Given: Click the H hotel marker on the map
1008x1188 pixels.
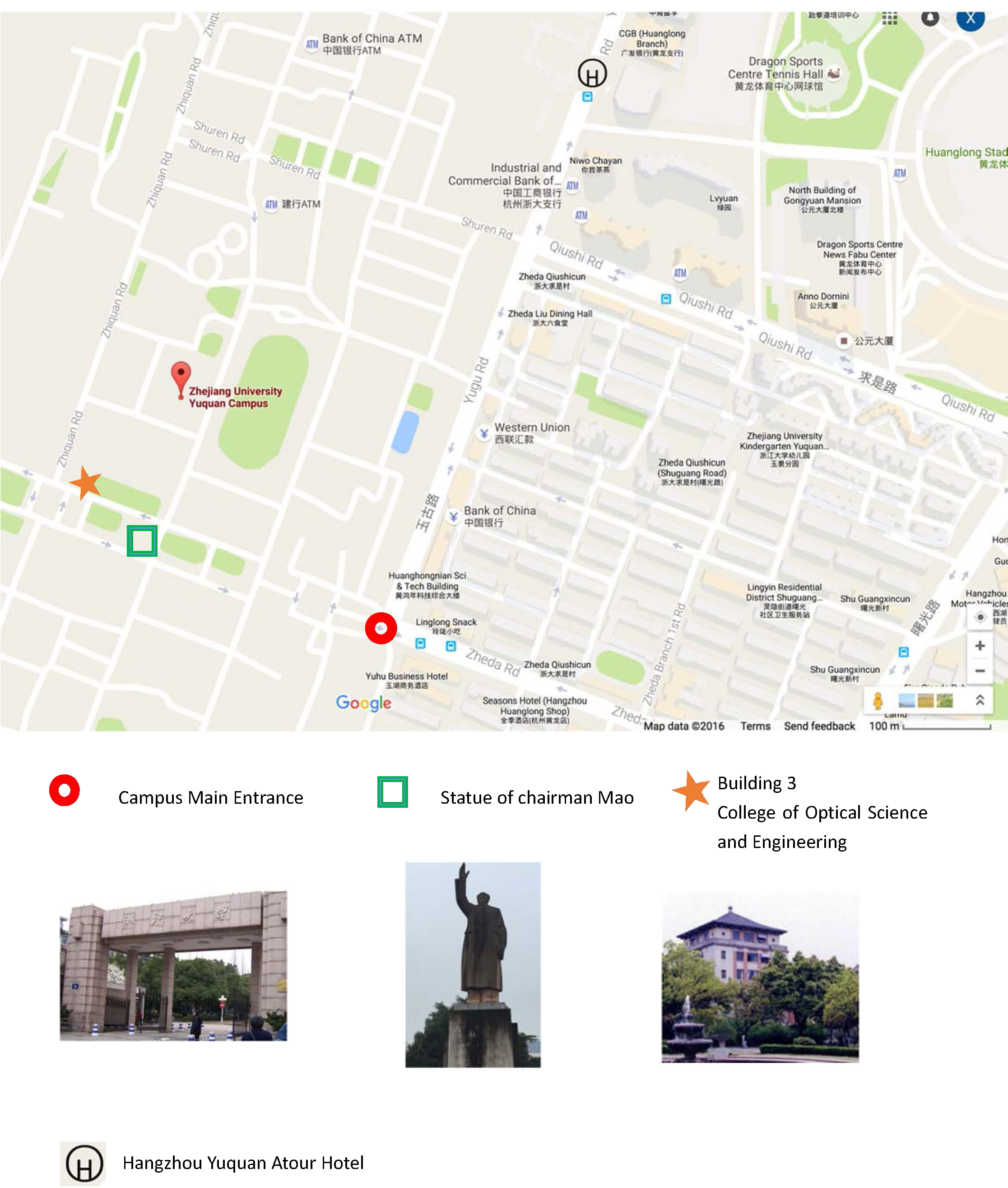Looking at the screenshot, I should tap(592, 74).
